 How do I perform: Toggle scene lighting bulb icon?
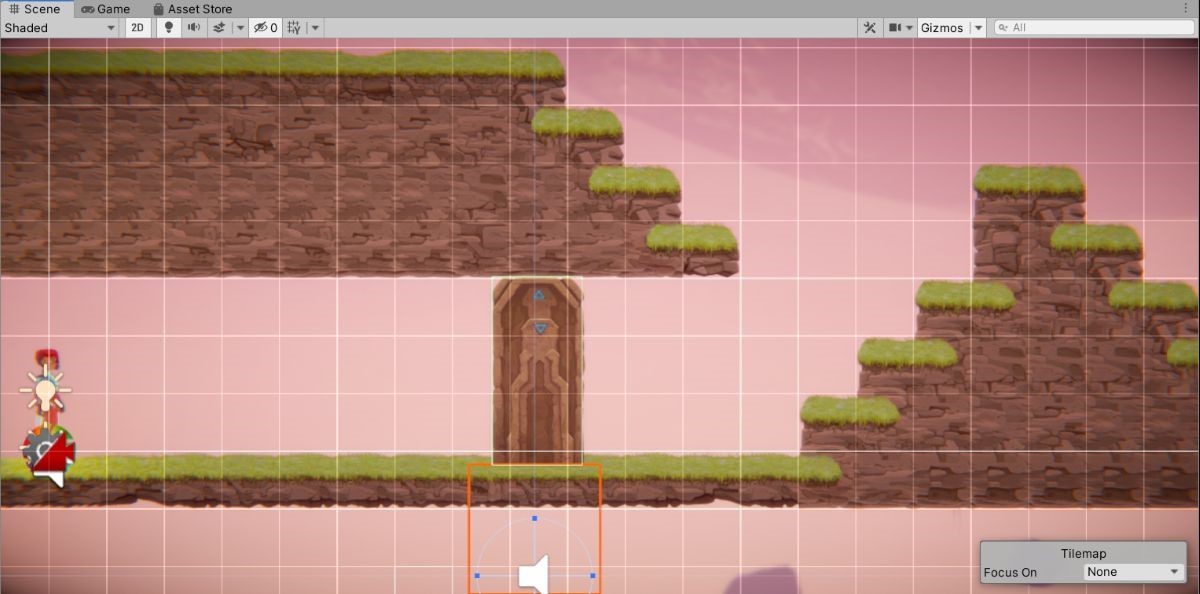[168, 28]
